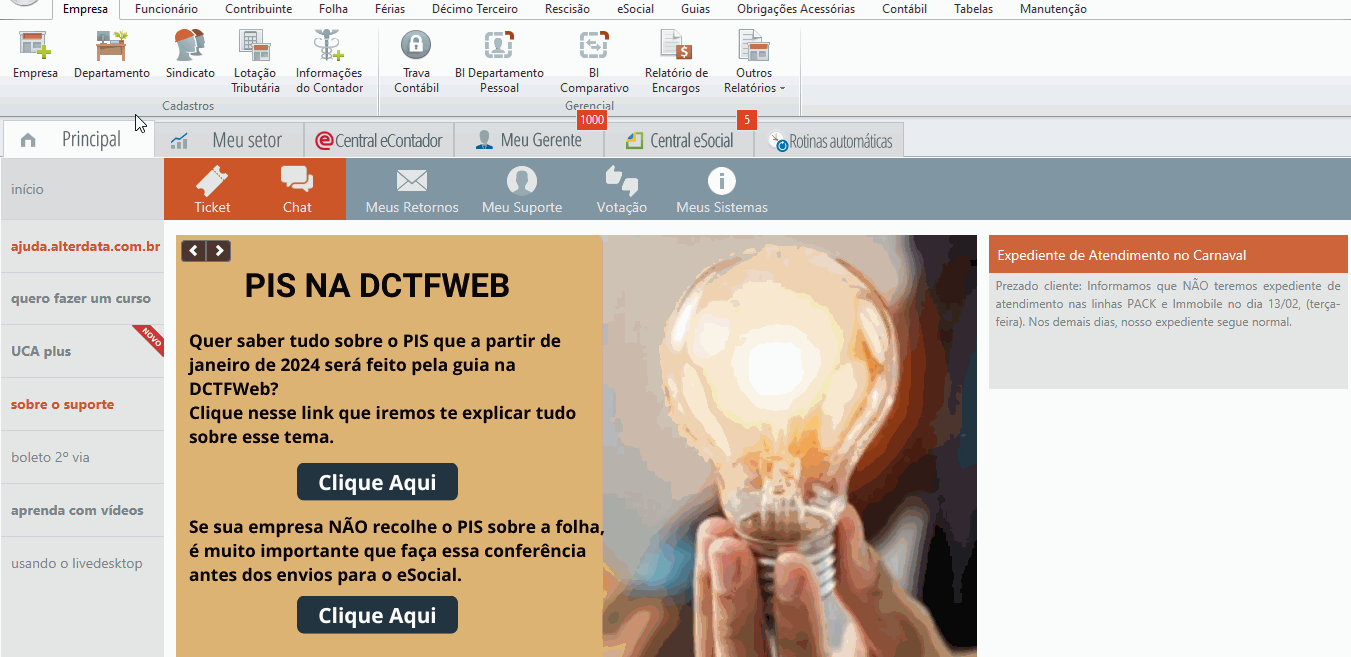Open the Empresa registration icon
1351x657 pixels.
35,47
